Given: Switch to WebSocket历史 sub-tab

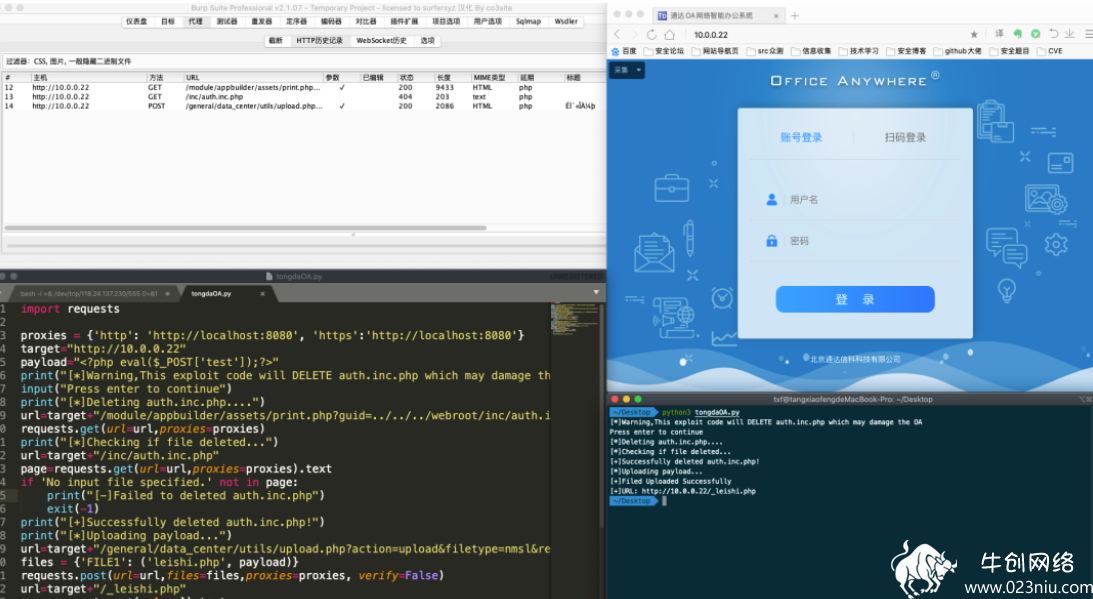Looking at the screenshot, I should point(381,40).
